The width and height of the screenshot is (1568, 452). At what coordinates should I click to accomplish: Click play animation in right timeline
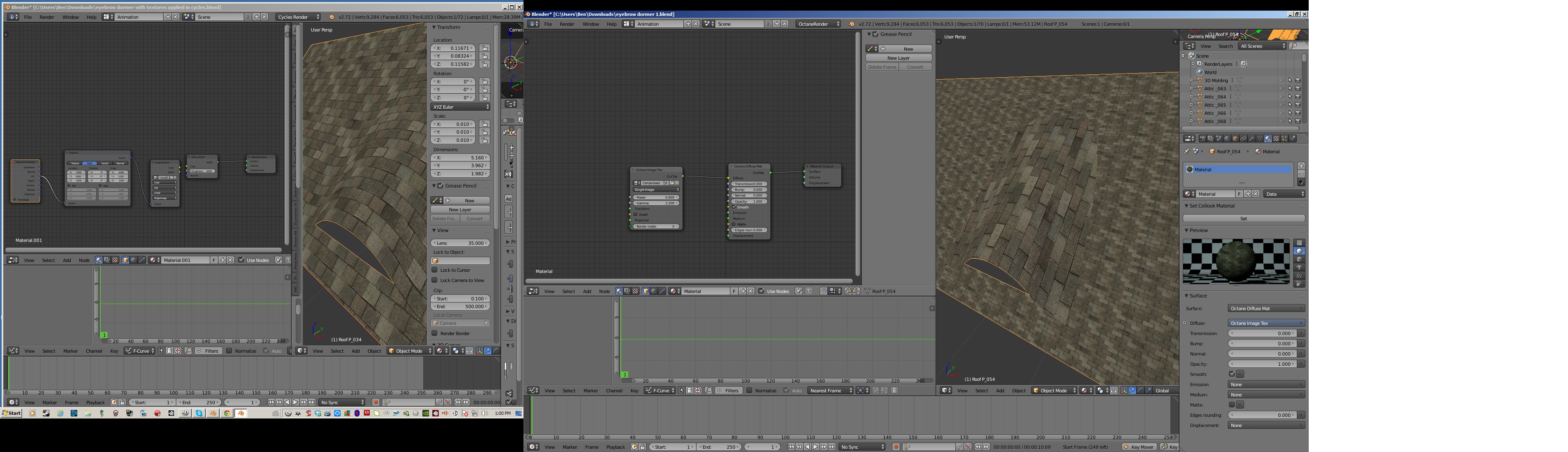click(815, 447)
